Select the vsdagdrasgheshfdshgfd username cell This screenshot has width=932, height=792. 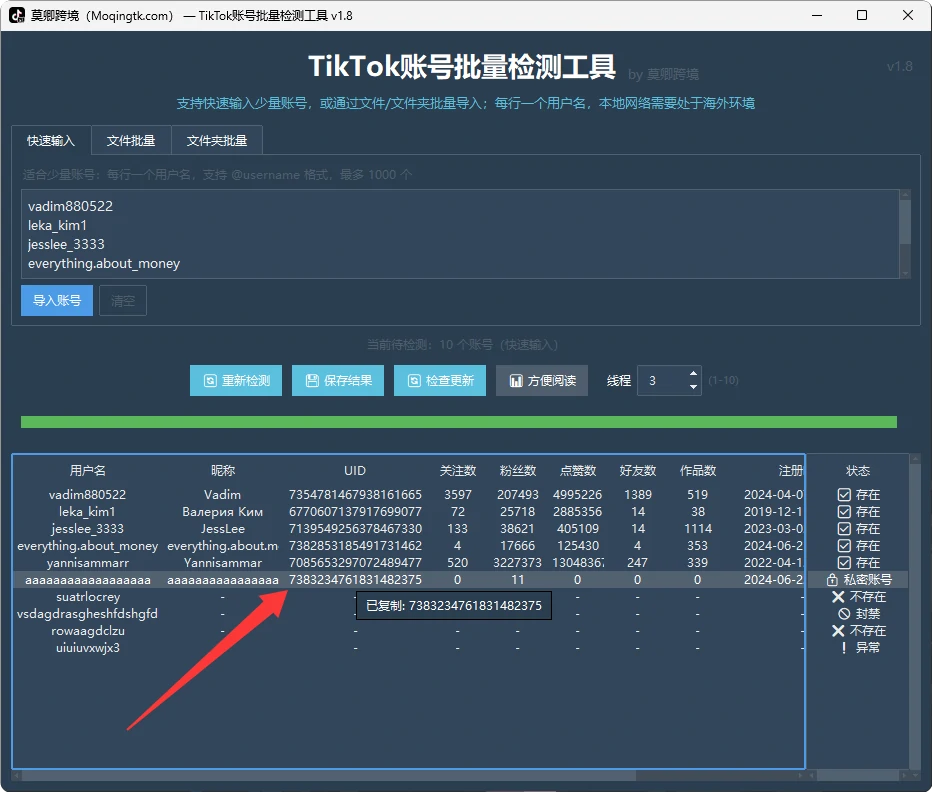(87, 614)
